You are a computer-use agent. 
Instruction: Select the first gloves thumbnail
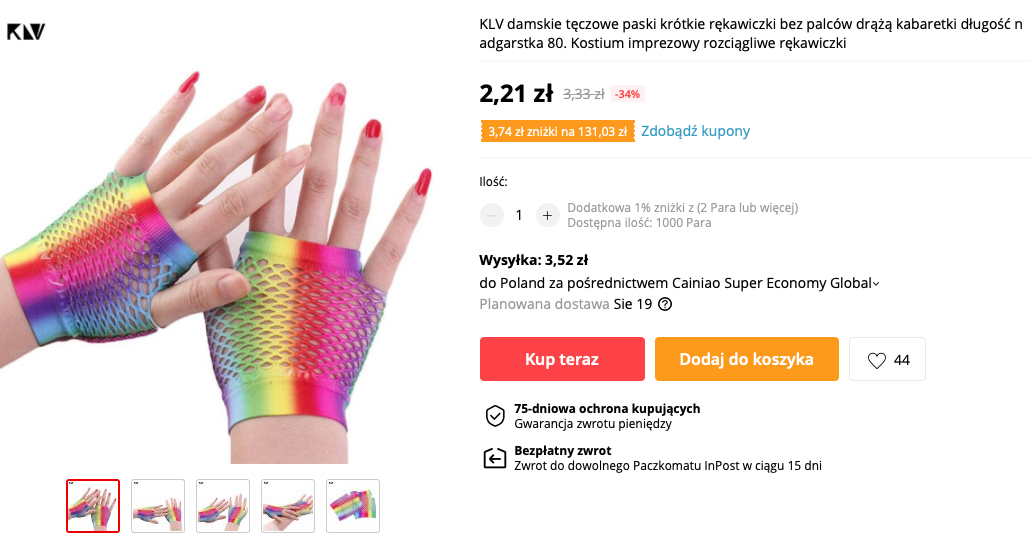pos(93,506)
